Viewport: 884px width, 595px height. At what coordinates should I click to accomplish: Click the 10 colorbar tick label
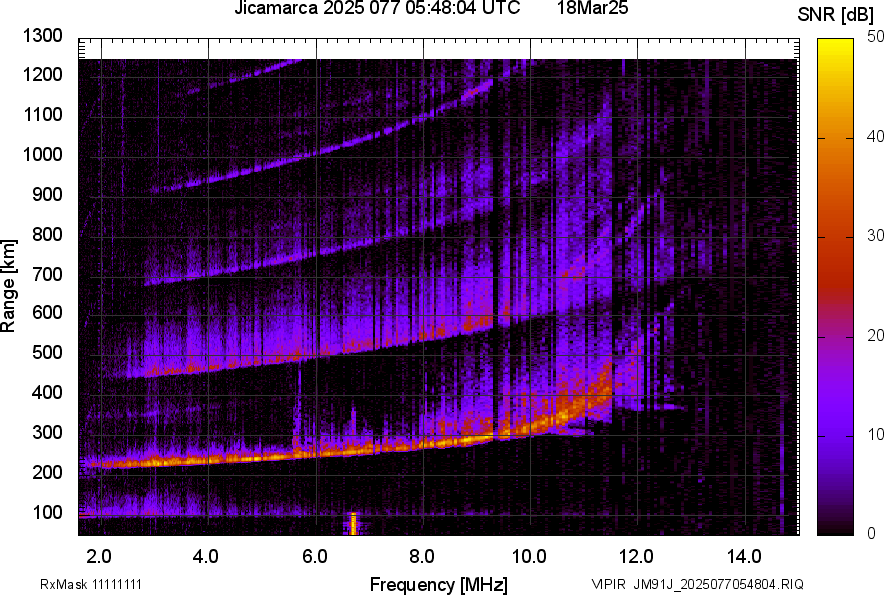(876, 434)
